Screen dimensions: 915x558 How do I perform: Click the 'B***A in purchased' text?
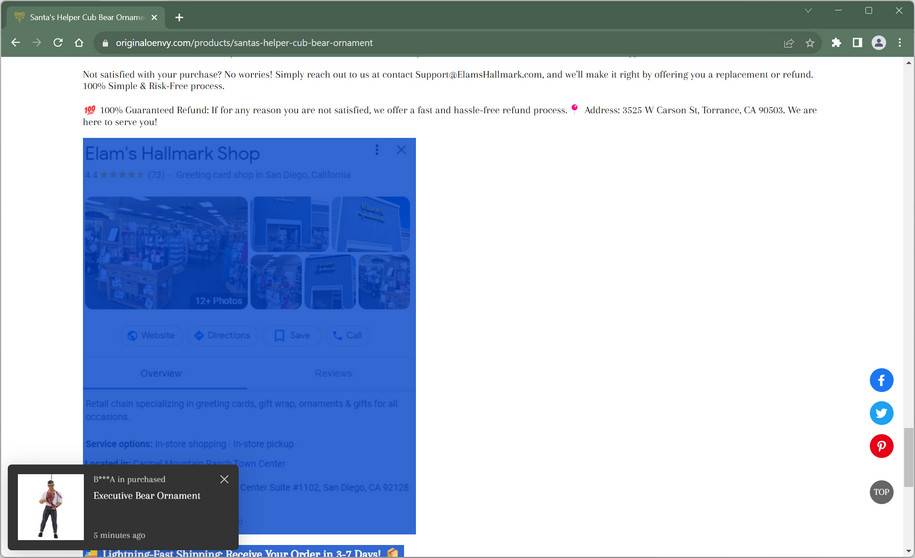pos(130,479)
